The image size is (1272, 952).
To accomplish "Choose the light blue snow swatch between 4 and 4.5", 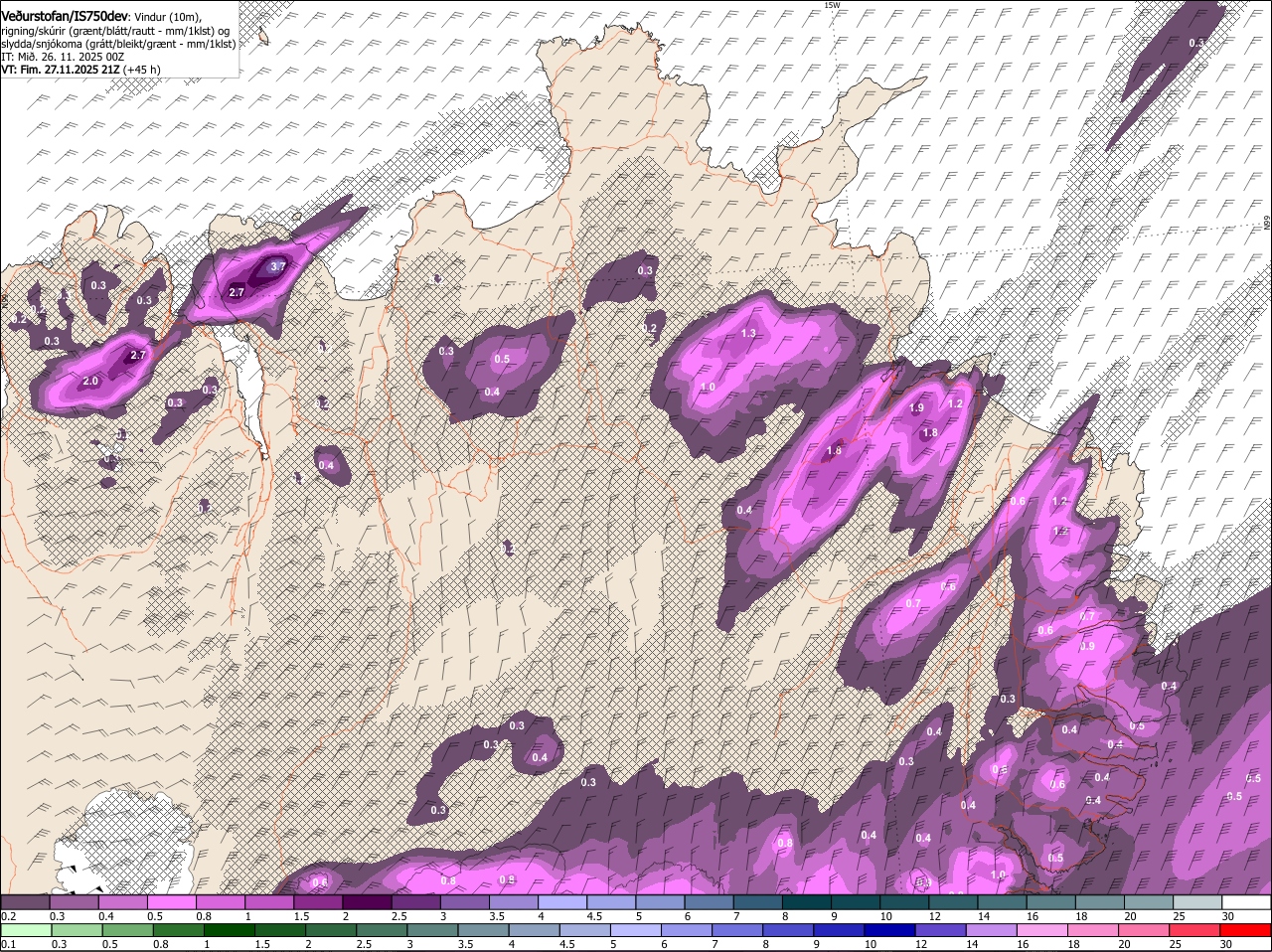I will pyautogui.click(x=562, y=901).
